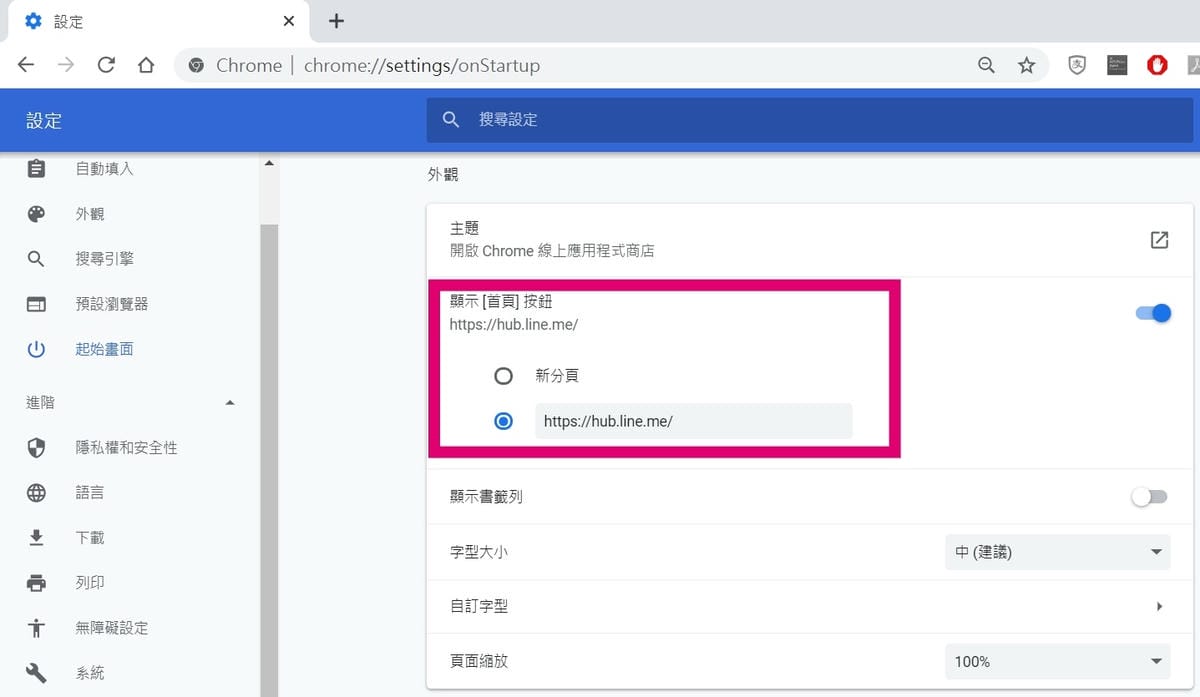
Task: Open the 頁面縮放 100% dropdown
Action: click(1057, 661)
